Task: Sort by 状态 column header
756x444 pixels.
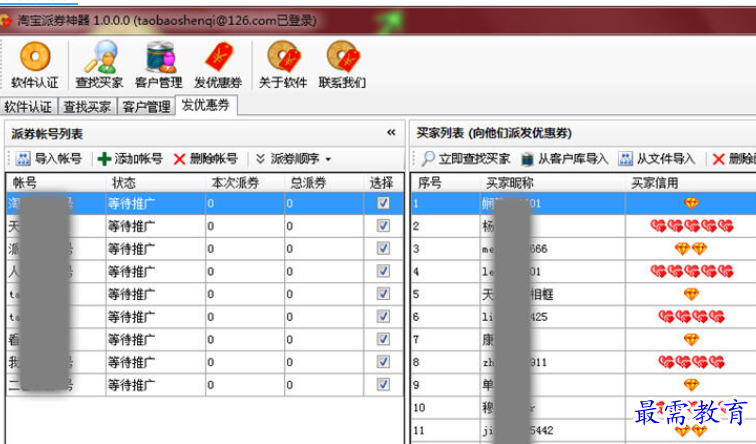Action: [156, 183]
